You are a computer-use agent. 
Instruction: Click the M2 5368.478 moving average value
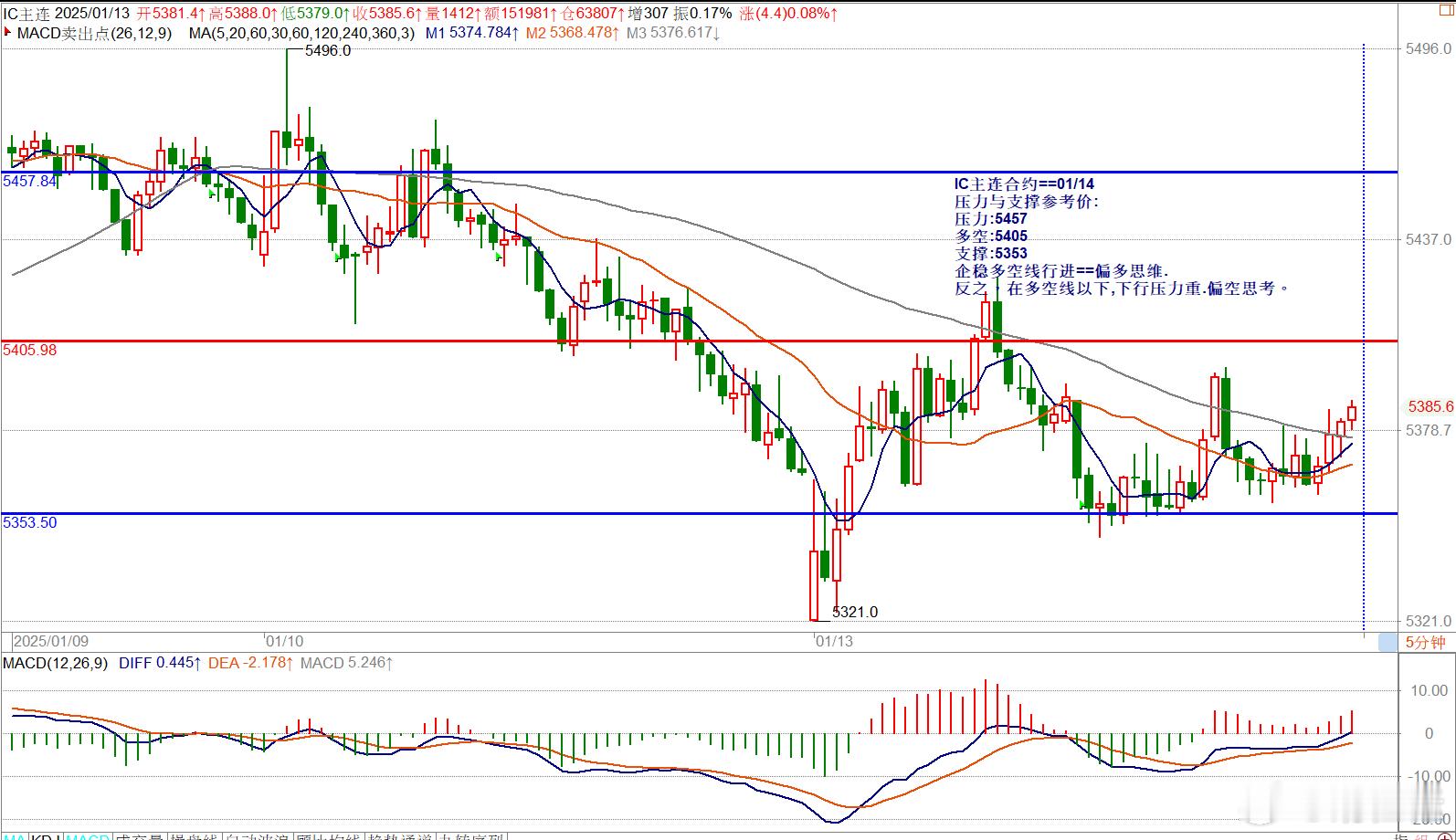[x=573, y=34]
